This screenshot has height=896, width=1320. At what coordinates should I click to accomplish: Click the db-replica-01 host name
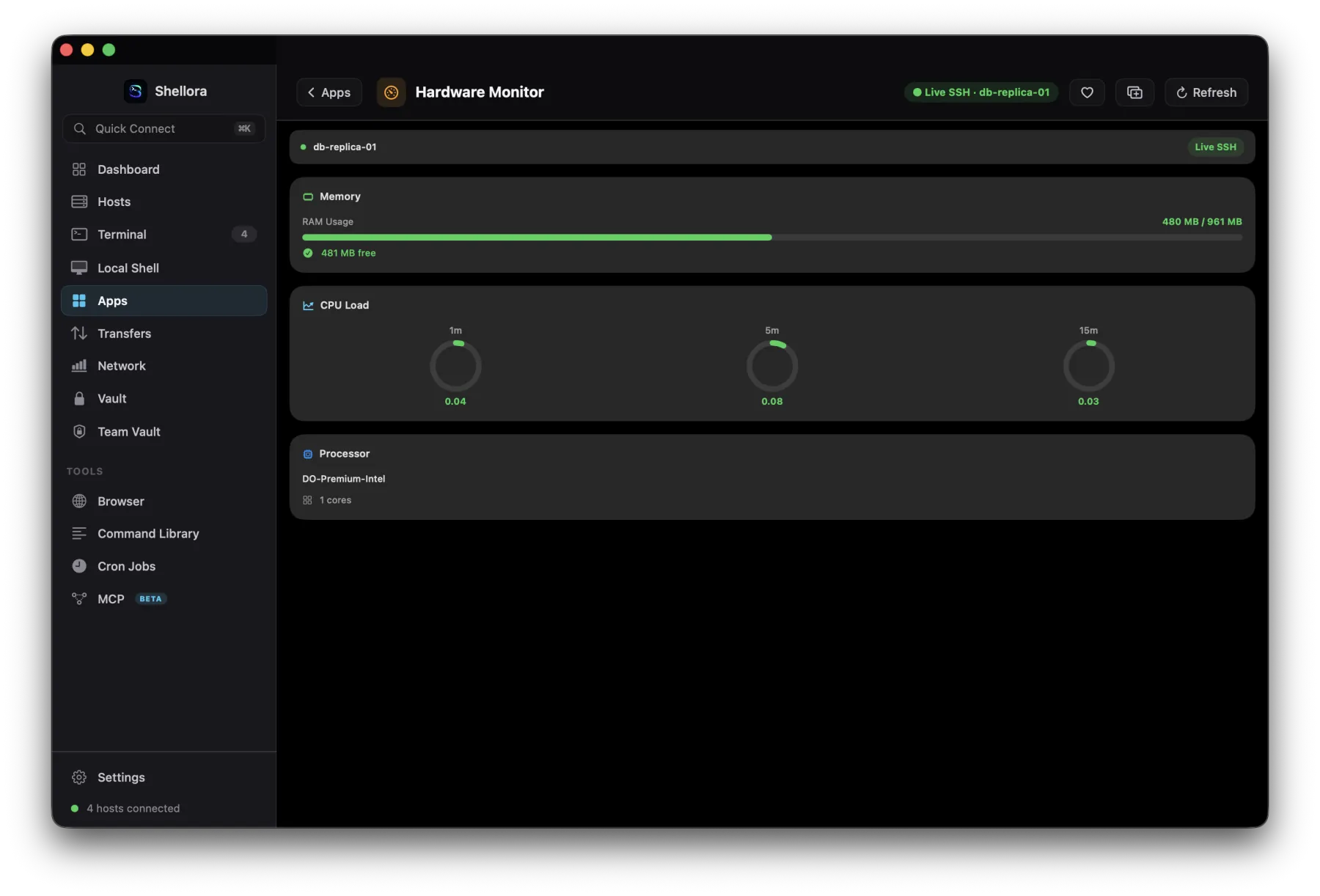pos(345,147)
